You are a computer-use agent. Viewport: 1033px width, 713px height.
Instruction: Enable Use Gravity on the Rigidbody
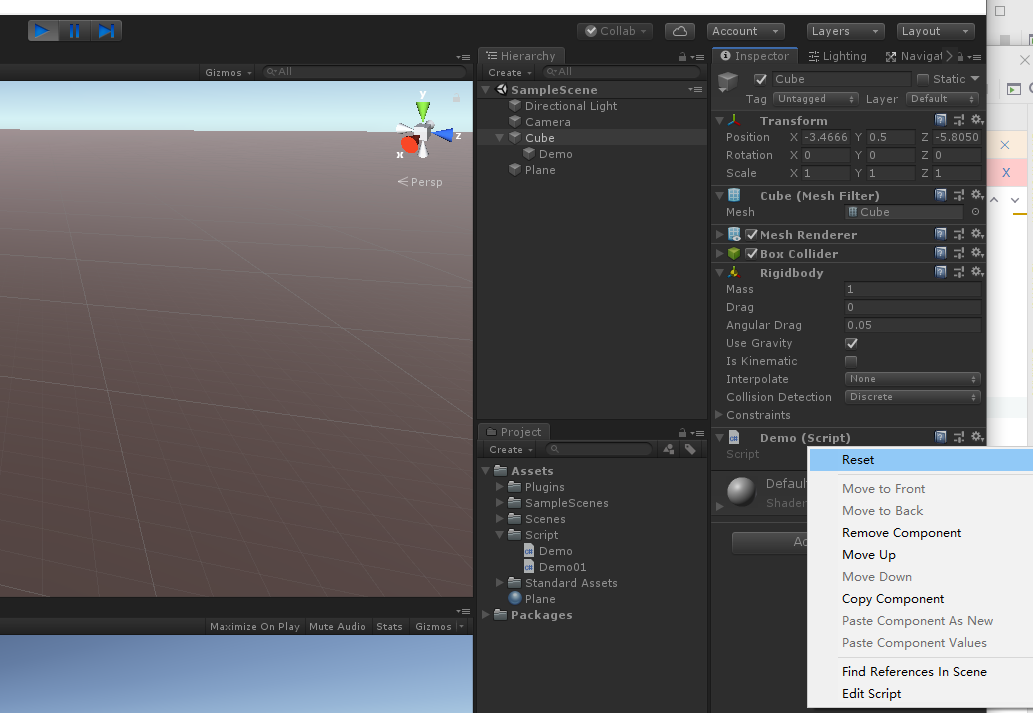(851, 343)
